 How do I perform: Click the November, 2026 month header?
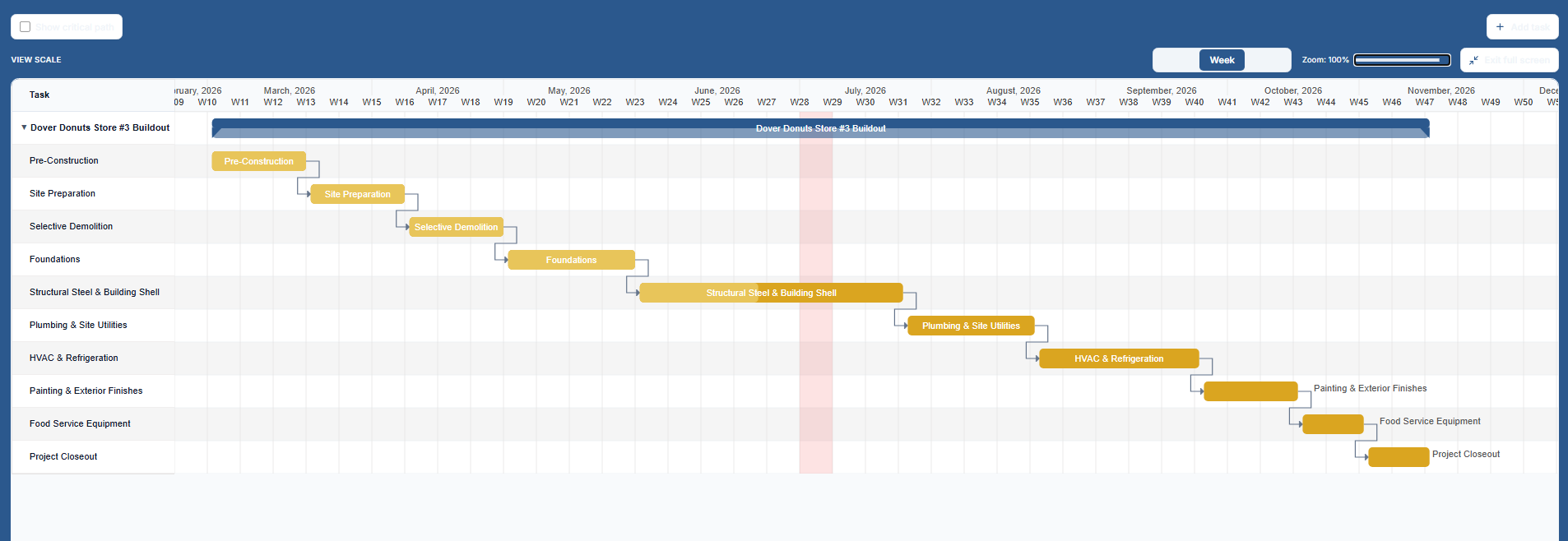(1441, 90)
